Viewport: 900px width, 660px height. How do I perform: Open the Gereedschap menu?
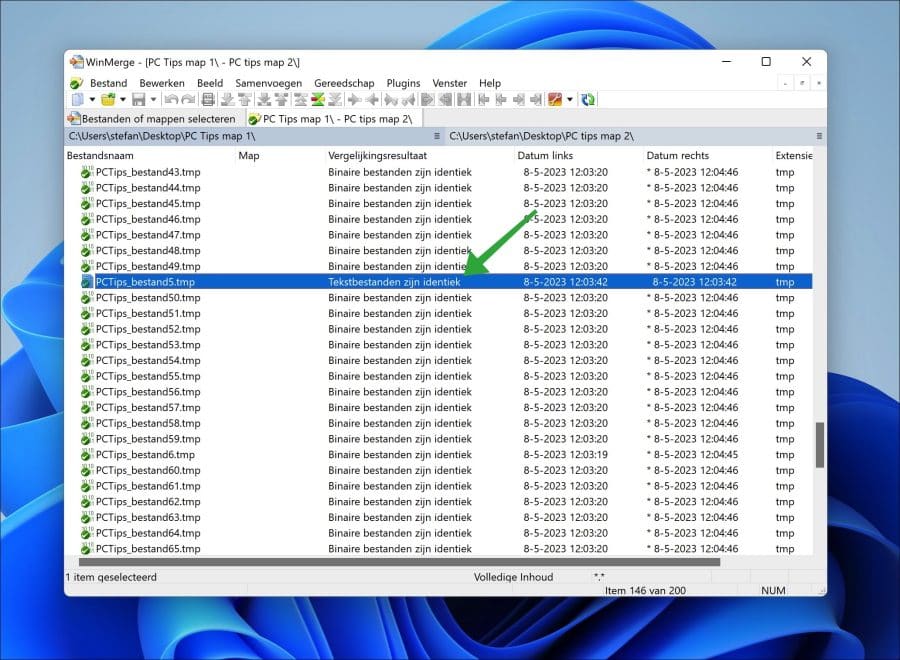344,83
